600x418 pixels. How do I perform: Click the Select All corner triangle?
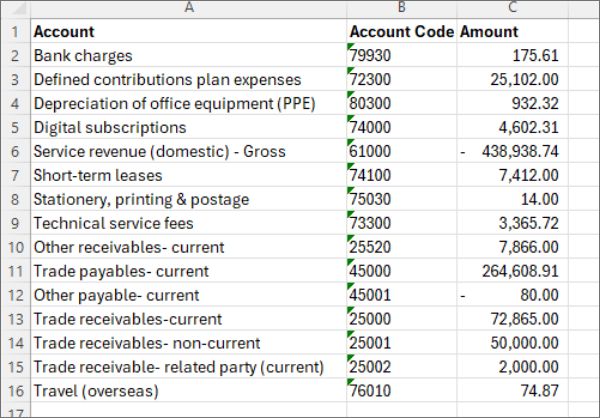14,9
